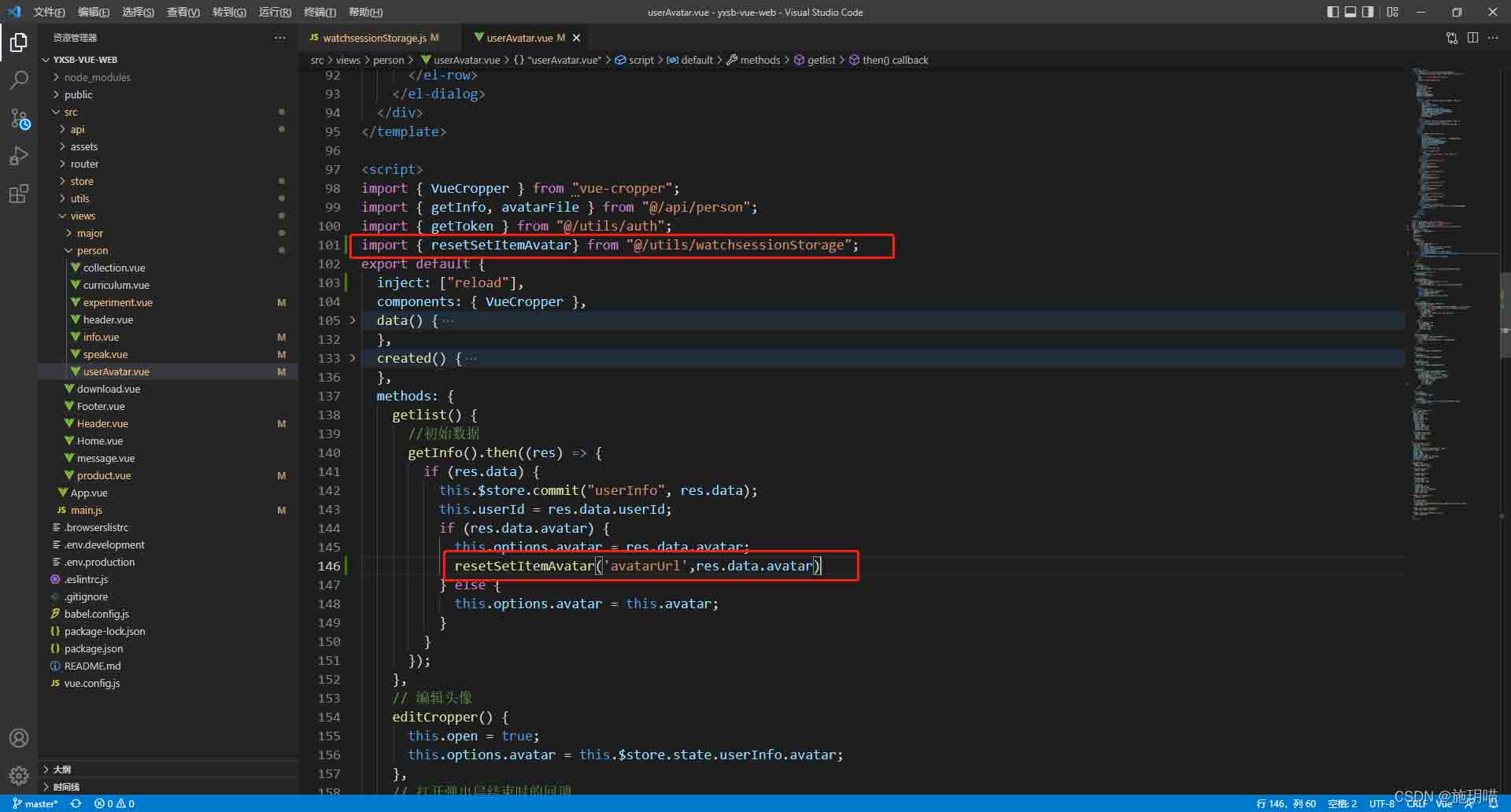Click the Accounts icon in activity bar
The height and width of the screenshot is (812, 1511).
coord(19,738)
